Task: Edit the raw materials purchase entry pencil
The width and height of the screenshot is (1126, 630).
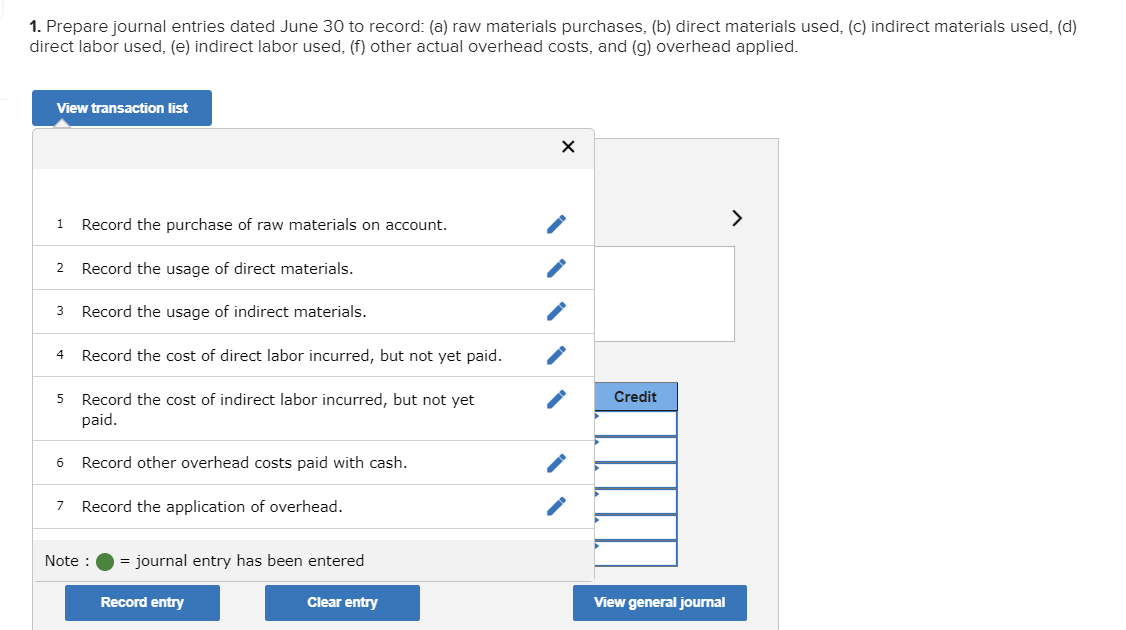Action: point(556,224)
